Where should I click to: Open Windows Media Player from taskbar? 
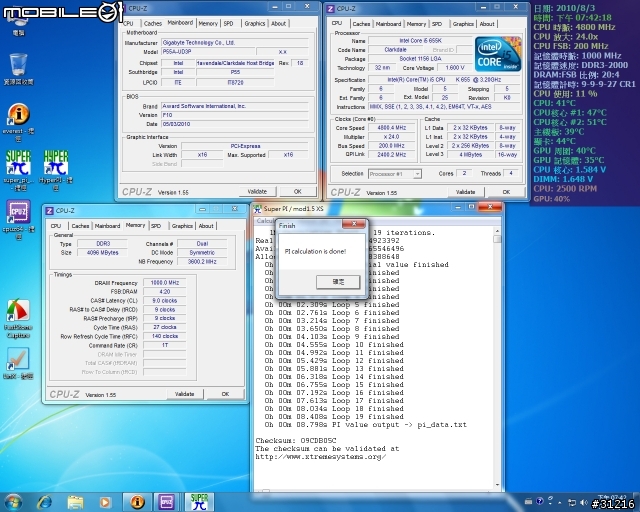click(105, 502)
